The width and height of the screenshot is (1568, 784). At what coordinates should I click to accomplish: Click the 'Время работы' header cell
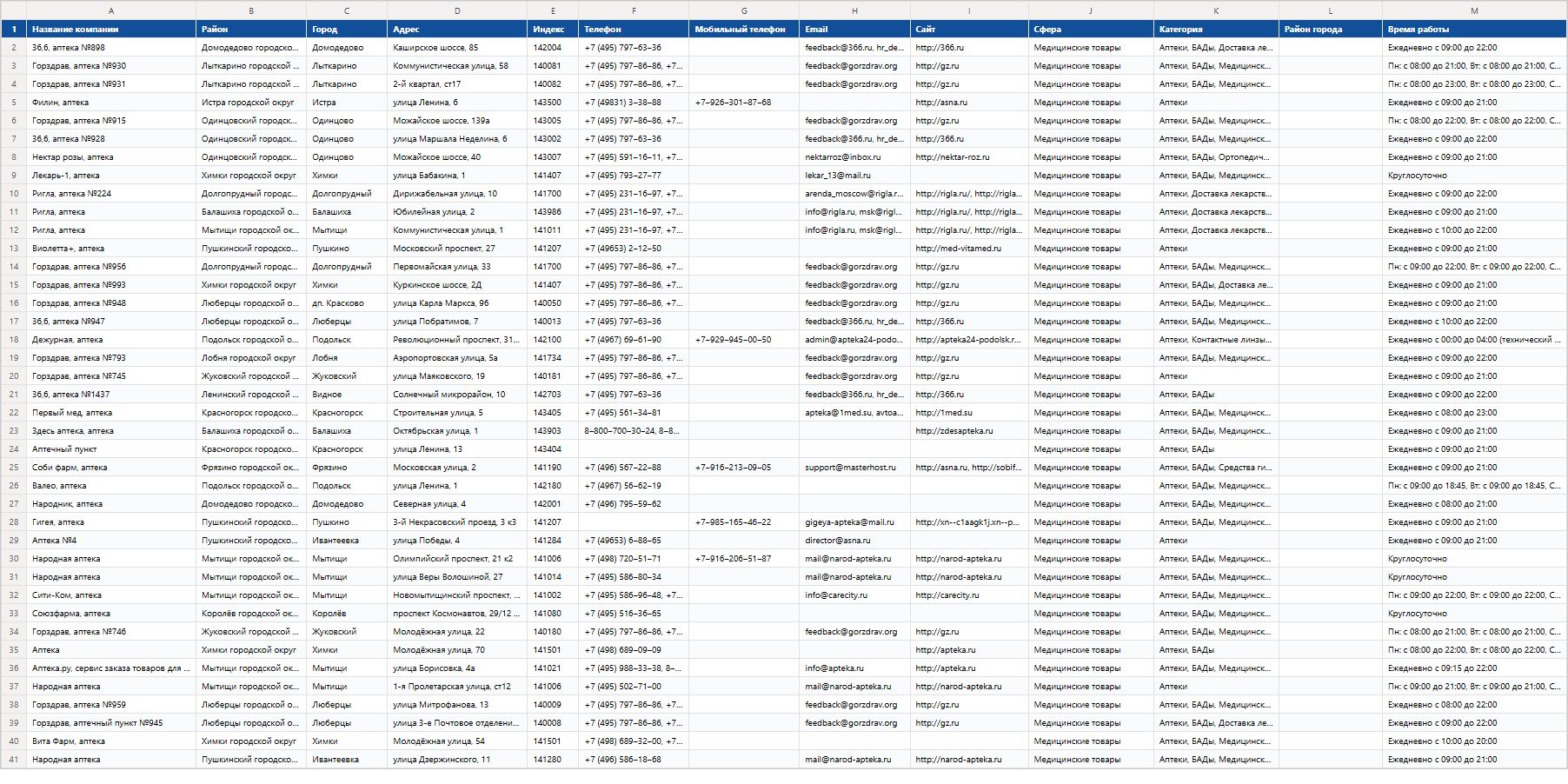(x=1474, y=30)
